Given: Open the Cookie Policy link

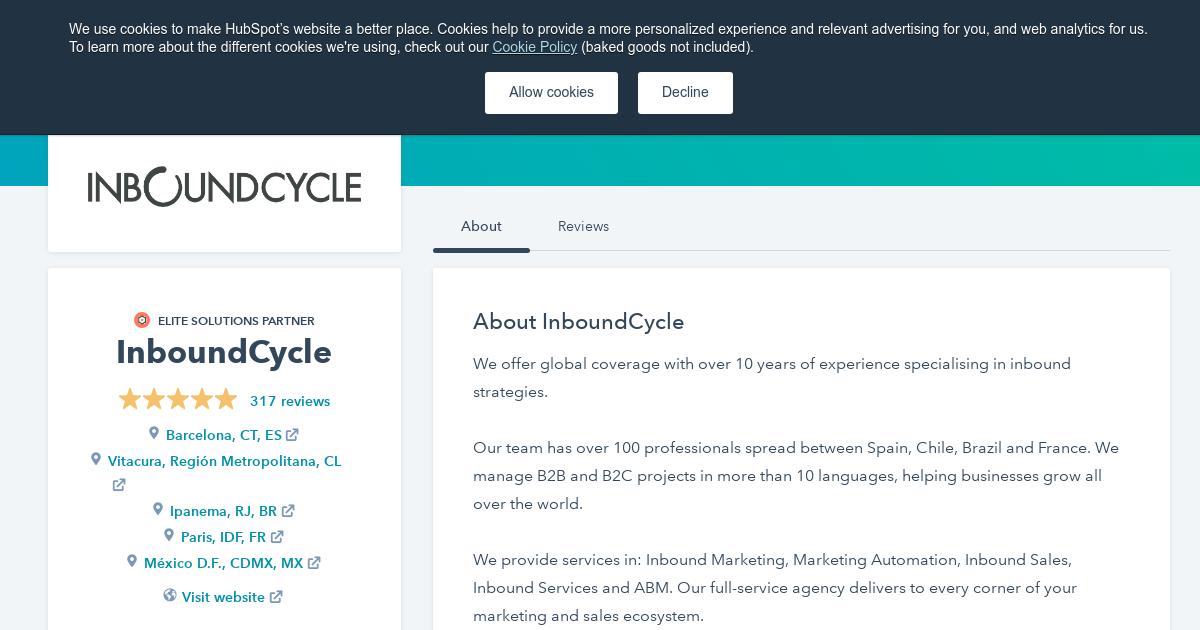Looking at the screenshot, I should click(x=534, y=47).
